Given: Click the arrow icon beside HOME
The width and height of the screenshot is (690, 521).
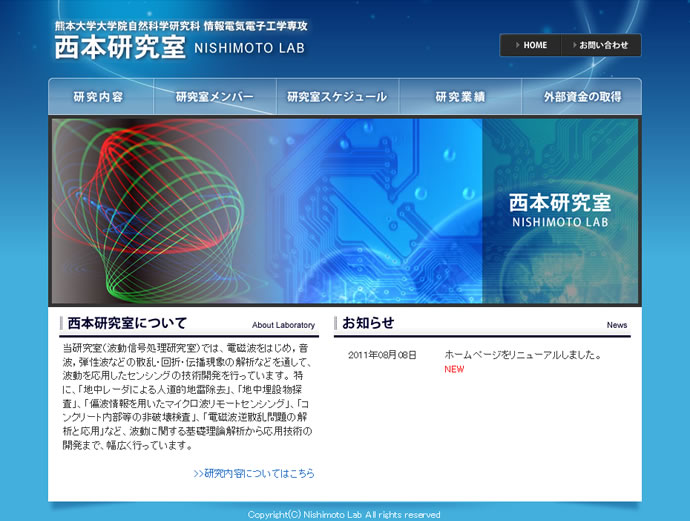Looking at the screenshot, I should click(x=518, y=45).
